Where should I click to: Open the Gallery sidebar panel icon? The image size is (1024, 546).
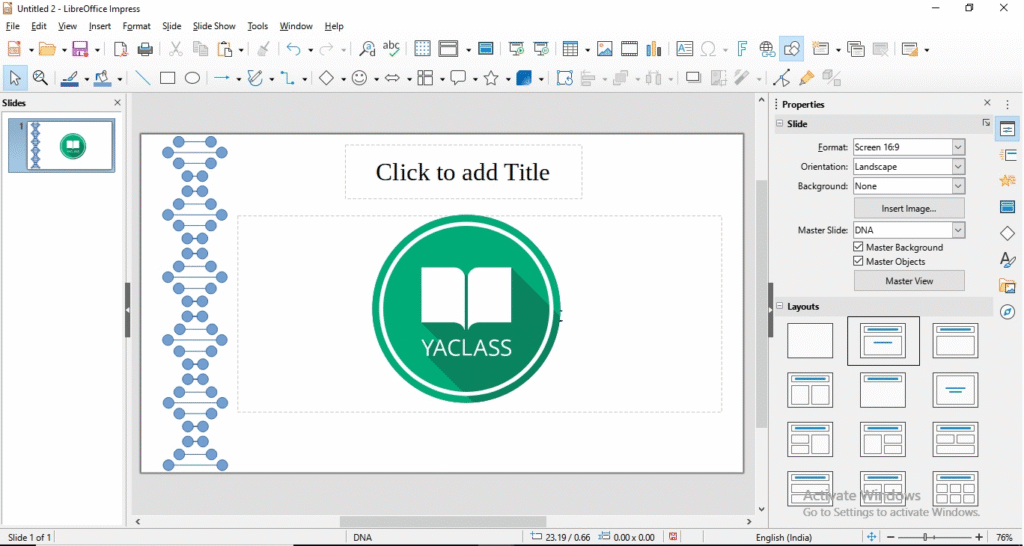pos(1008,287)
